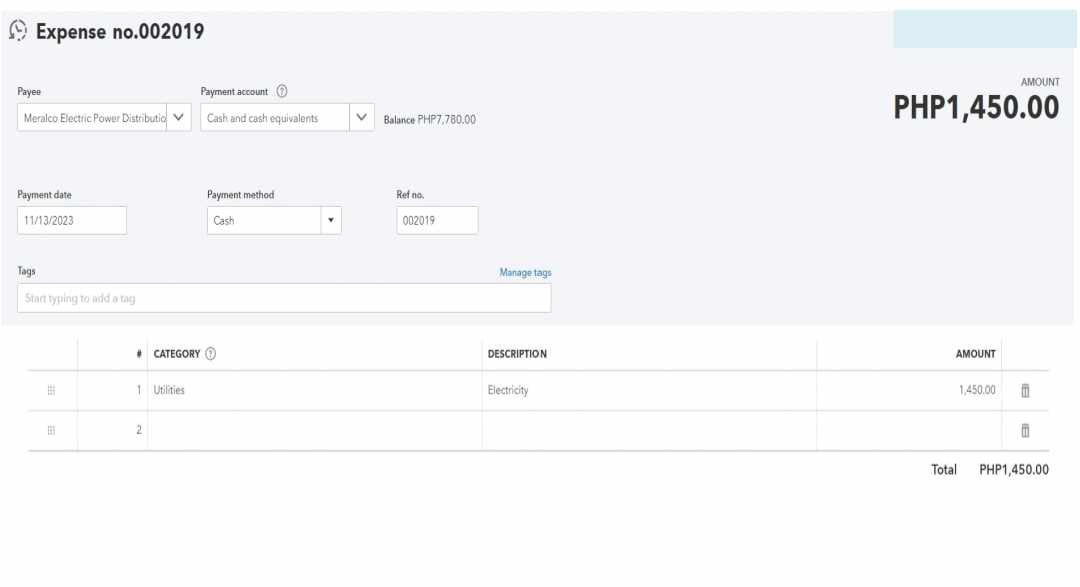Grab the drag handle of line 2
This screenshot has height=587, width=1080.
coord(51,431)
